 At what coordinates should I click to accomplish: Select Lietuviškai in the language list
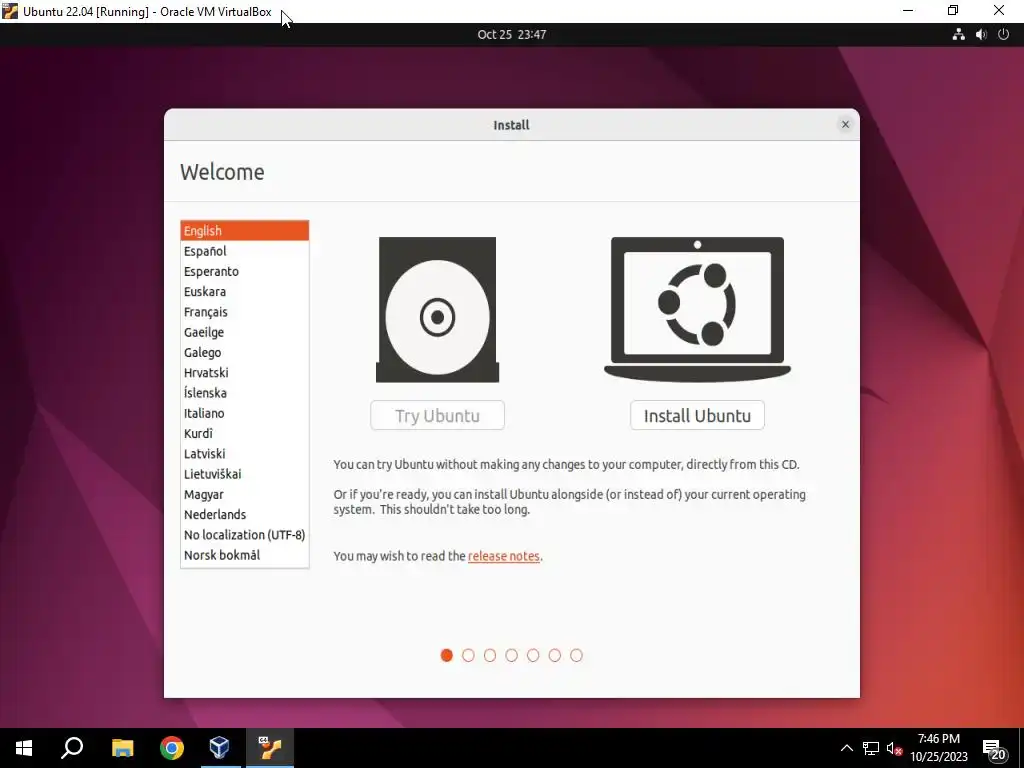pos(244,473)
